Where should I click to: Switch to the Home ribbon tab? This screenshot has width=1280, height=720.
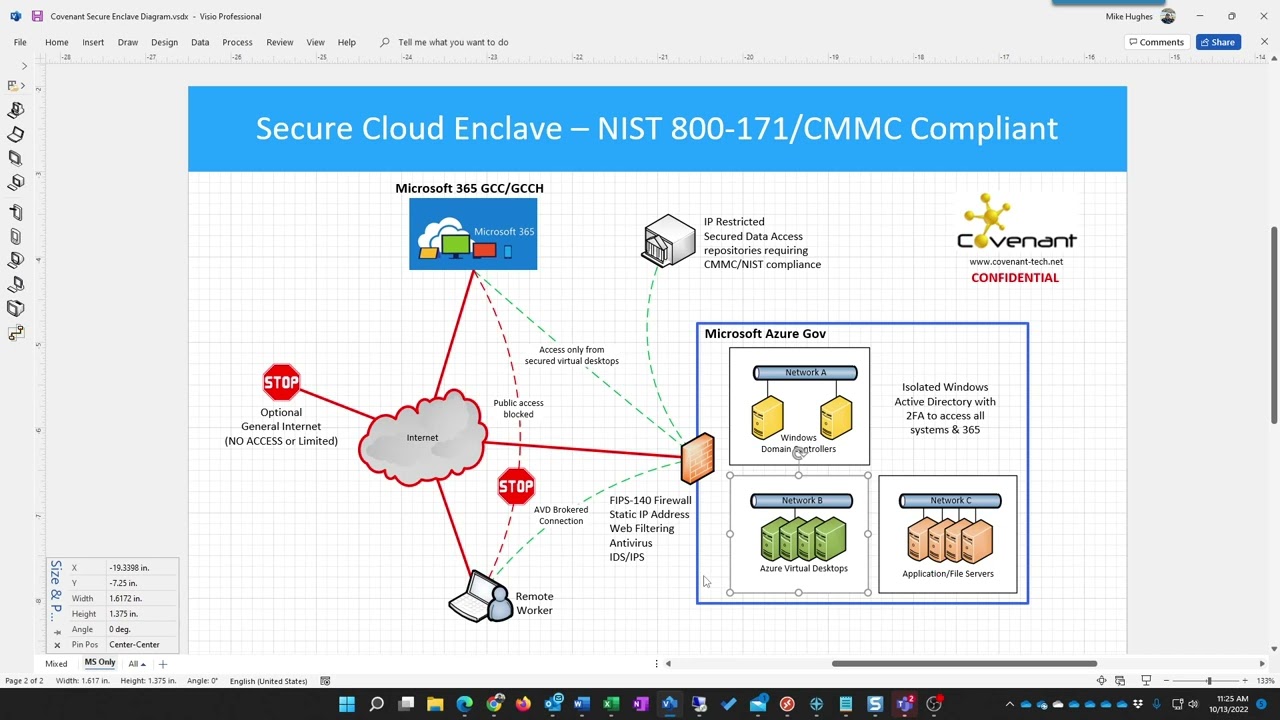[57, 42]
